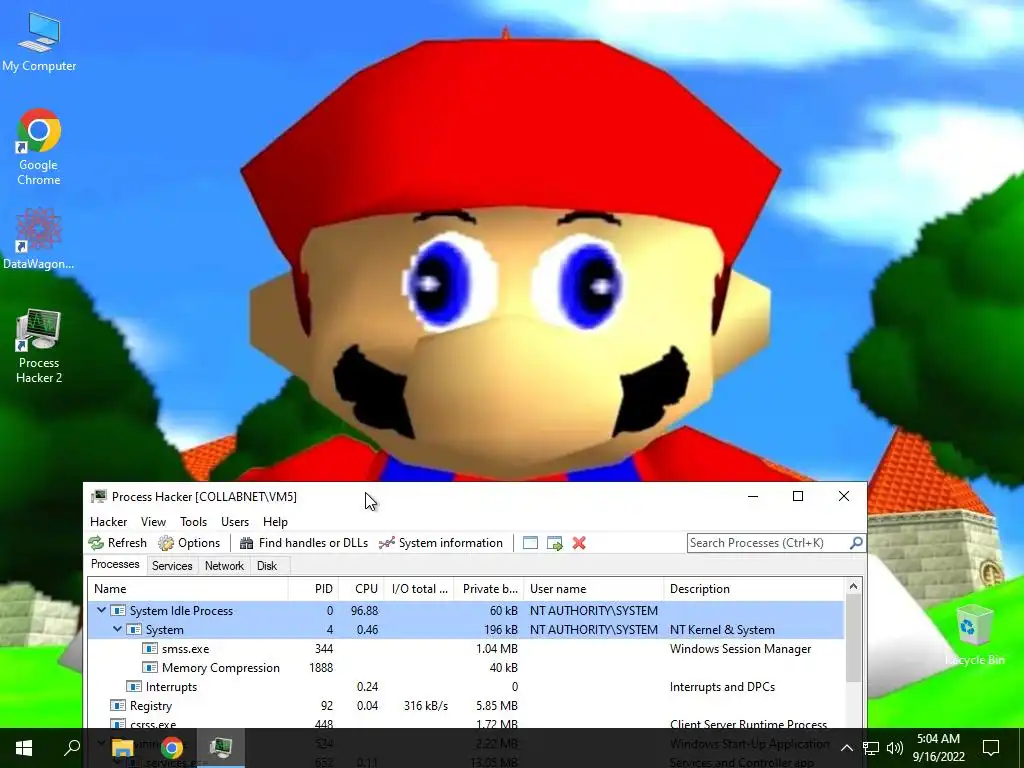The image size is (1024, 768).
Task: Select the Recycle Bin desktop icon
Action: (974, 635)
